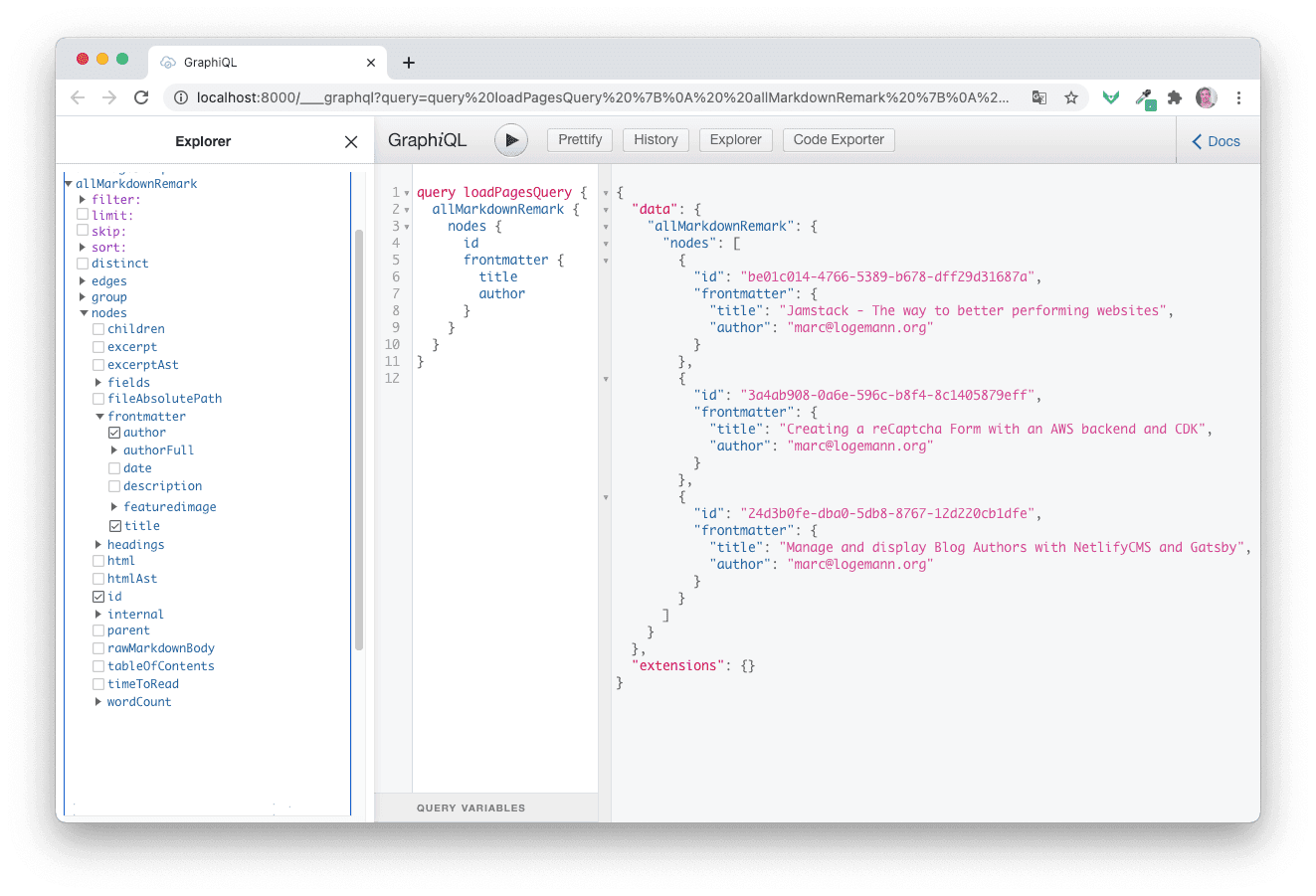Open the Code Exporter
The image size is (1316, 896).
tap(839, 140)
